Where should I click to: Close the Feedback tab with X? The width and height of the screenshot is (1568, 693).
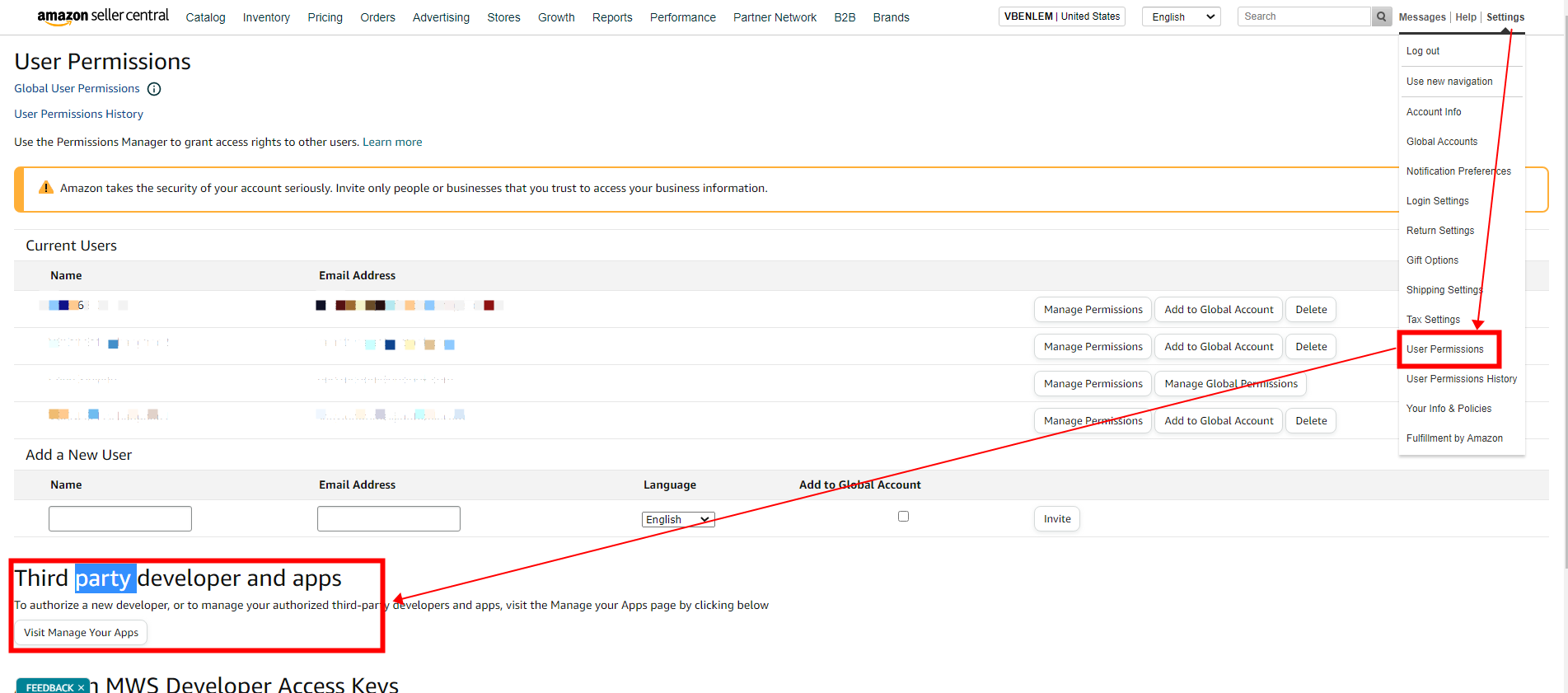[81, 687]
